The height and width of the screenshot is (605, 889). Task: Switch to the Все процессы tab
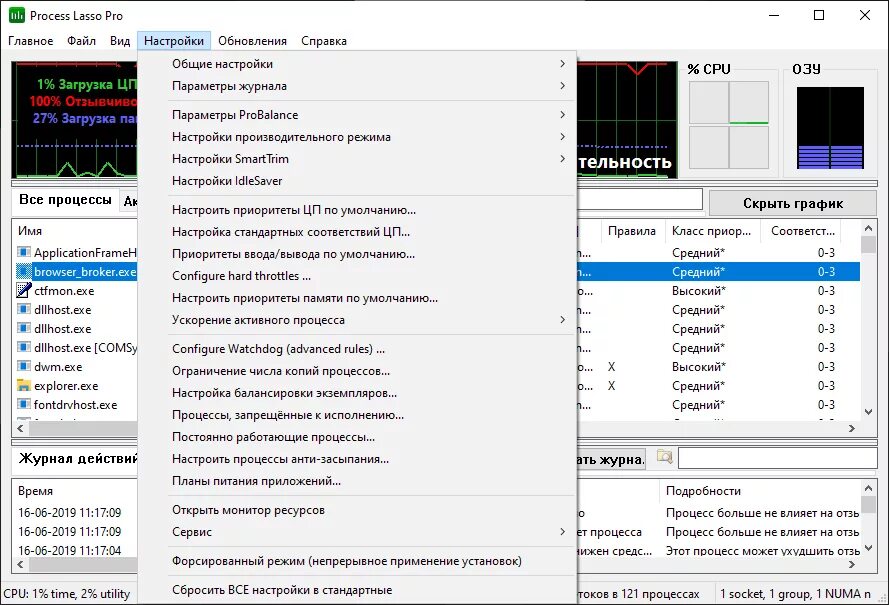(65, 200)
